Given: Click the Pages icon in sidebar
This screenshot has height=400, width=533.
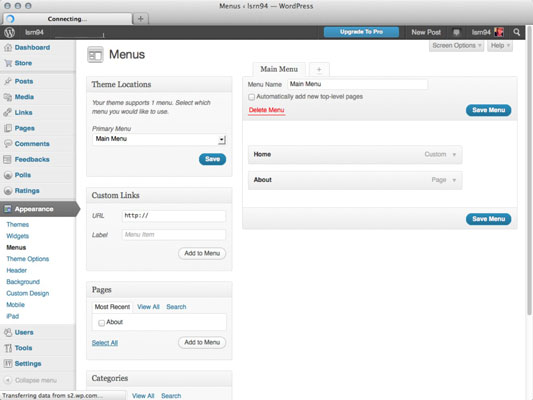Looking at the screenshot, I should click(8, 128).
